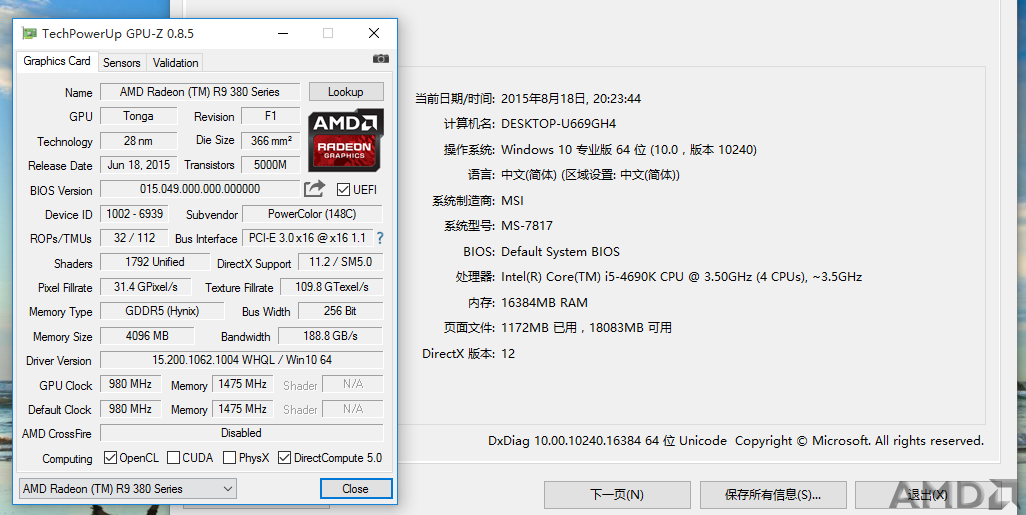Click the date/time text 2015年8月18日, 20:23:44

[571, 99]
